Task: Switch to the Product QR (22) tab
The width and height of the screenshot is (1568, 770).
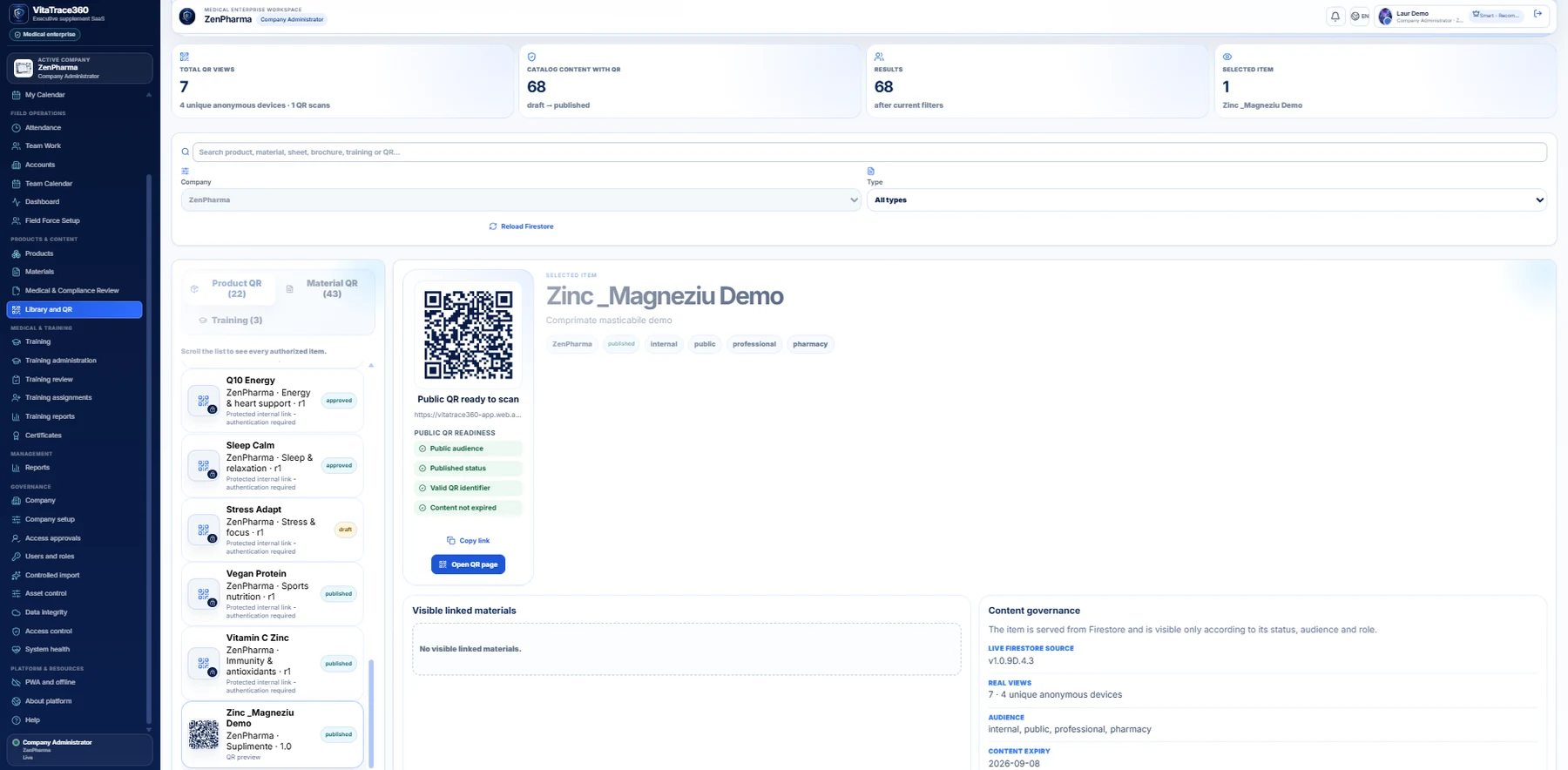Action: [229, 288]
